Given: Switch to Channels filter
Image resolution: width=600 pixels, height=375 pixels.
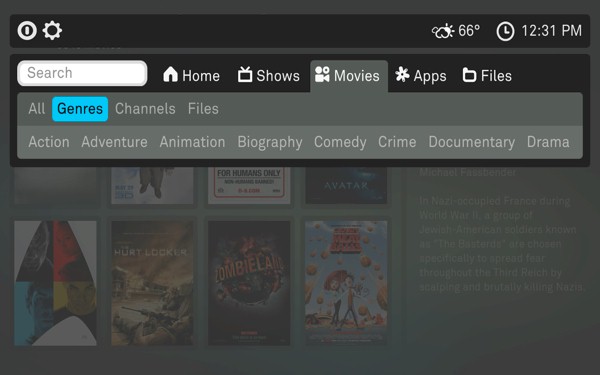Looking at the screenshot, I should point(145,109).
